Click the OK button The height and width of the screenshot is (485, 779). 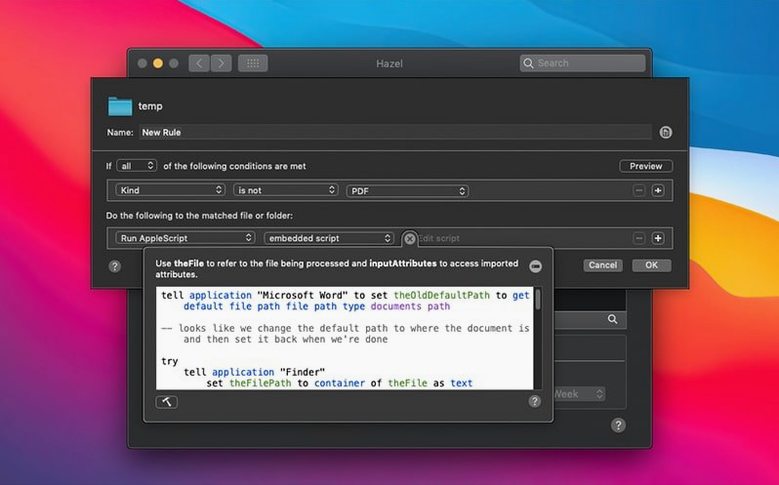pos(651,265)
